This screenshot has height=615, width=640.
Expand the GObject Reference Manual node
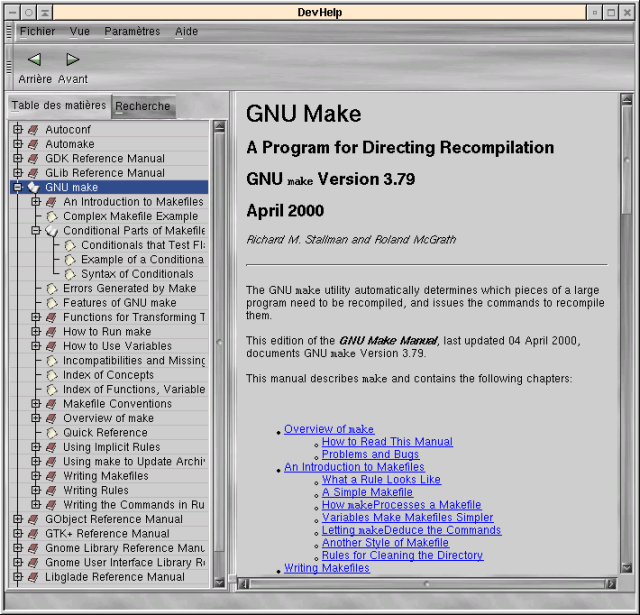[x=18, y=520]
